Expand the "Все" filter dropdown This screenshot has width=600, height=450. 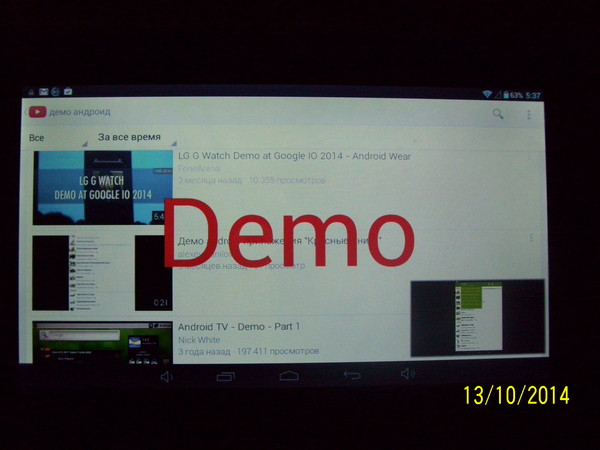click(58, 138)
